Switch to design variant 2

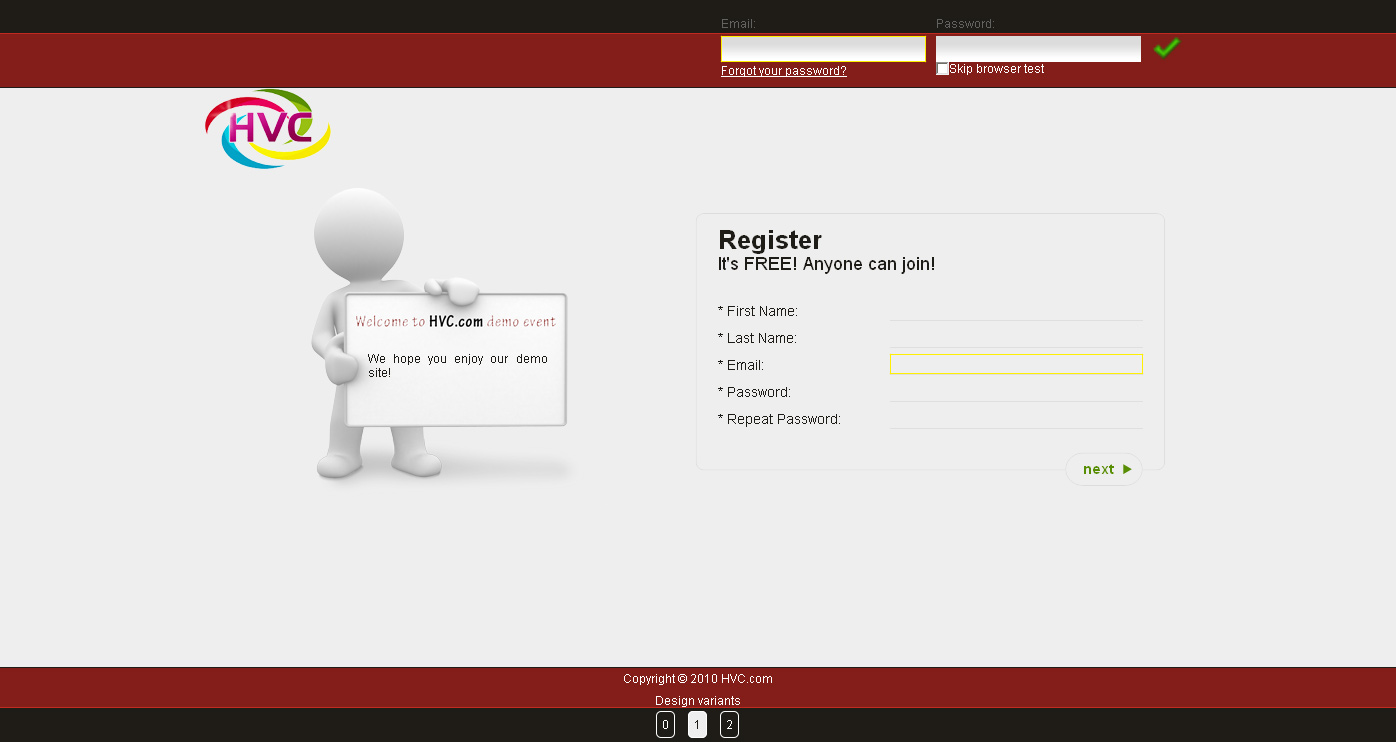click(730, 725)
